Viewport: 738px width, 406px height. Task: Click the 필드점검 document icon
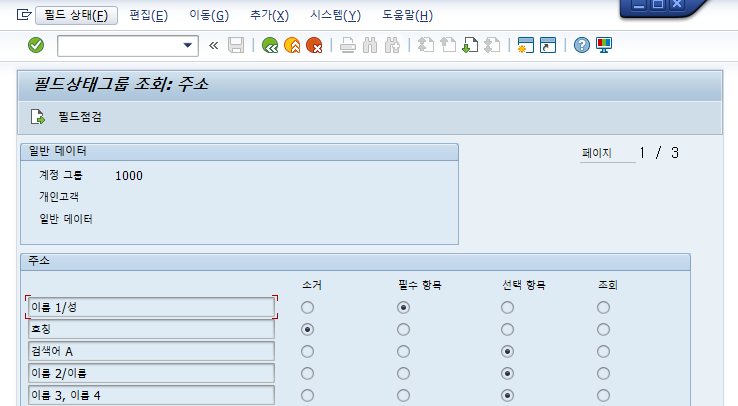click(x=37, y=117)
